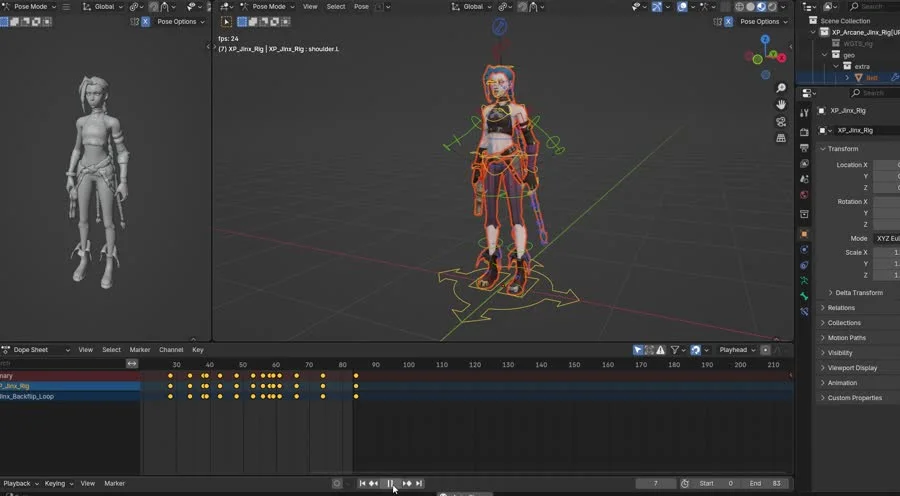Image resolution: width=900 pixels, height=496 pixels.
Task: Click the current frame field showing 7
Action: click(655, 483)
